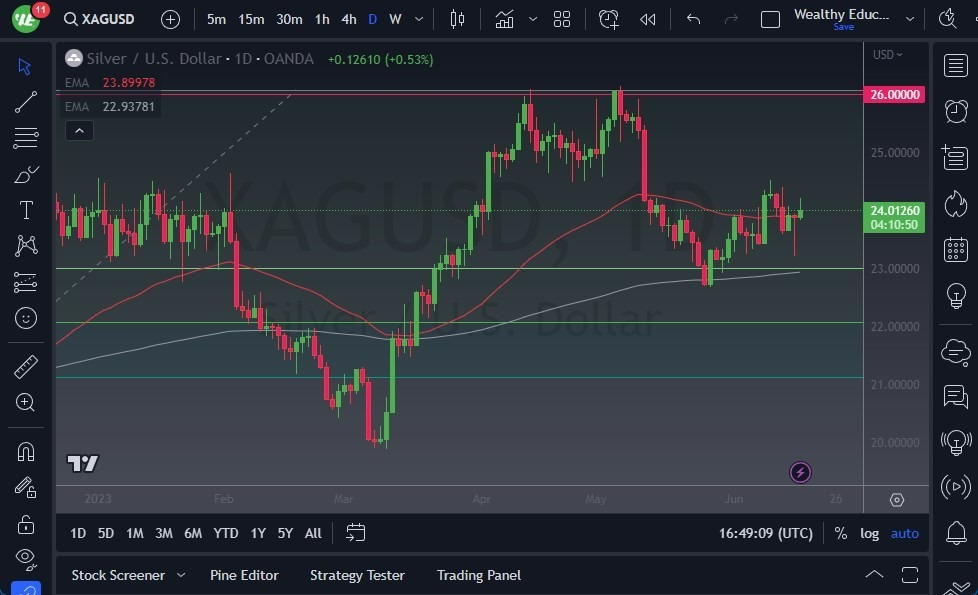
Task: Select the 30m timeframe
Action: 289,19
